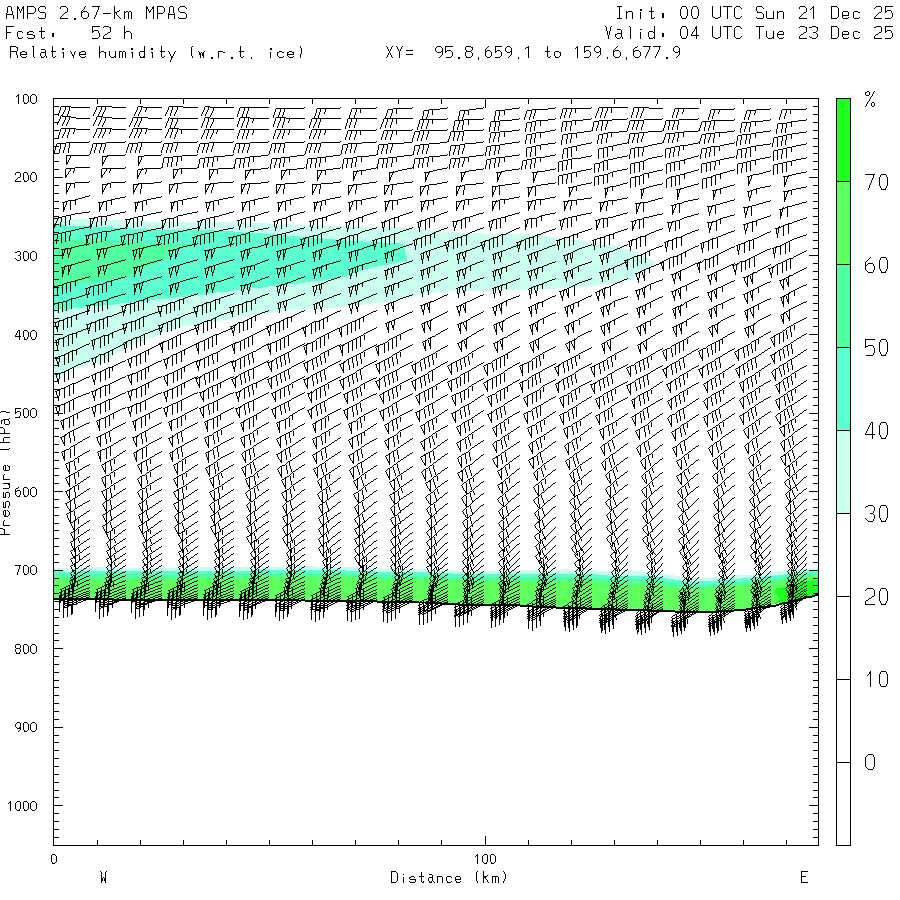Click the bright green above-70% colorbar segment
This screenshot has height=900, width=900.
843,140
